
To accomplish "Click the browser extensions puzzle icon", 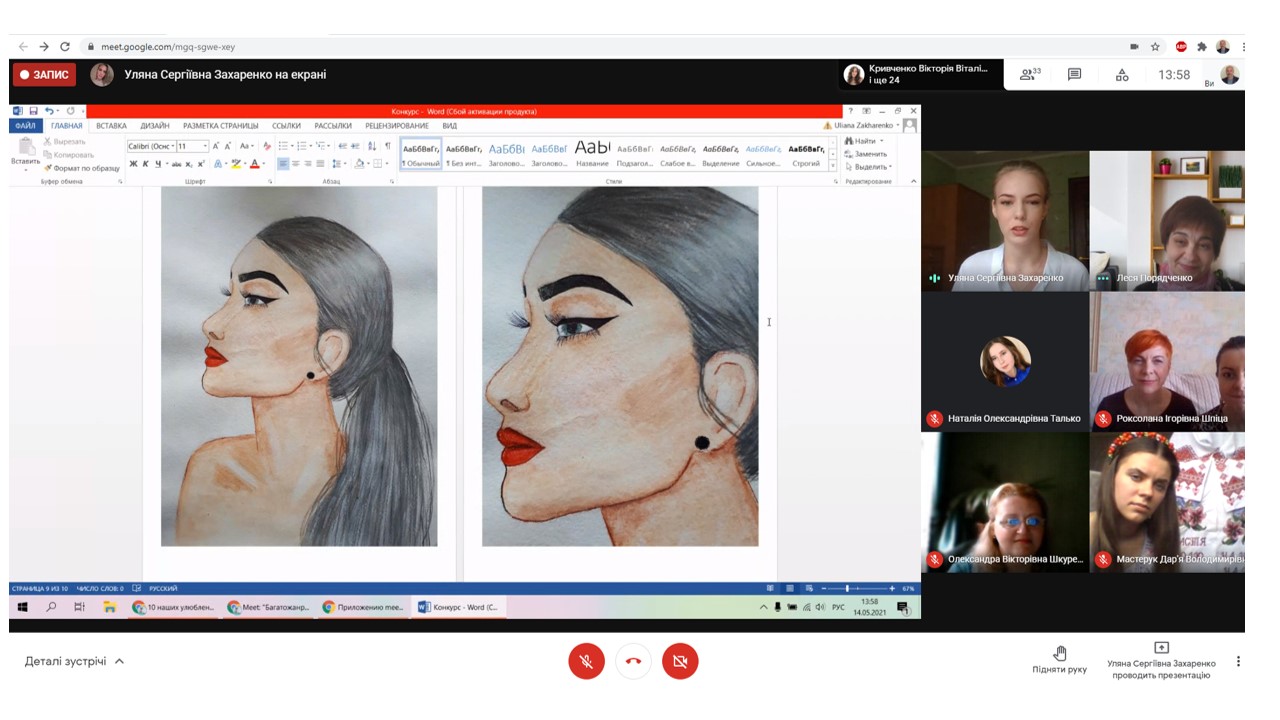I will [x=1201, y=46].
